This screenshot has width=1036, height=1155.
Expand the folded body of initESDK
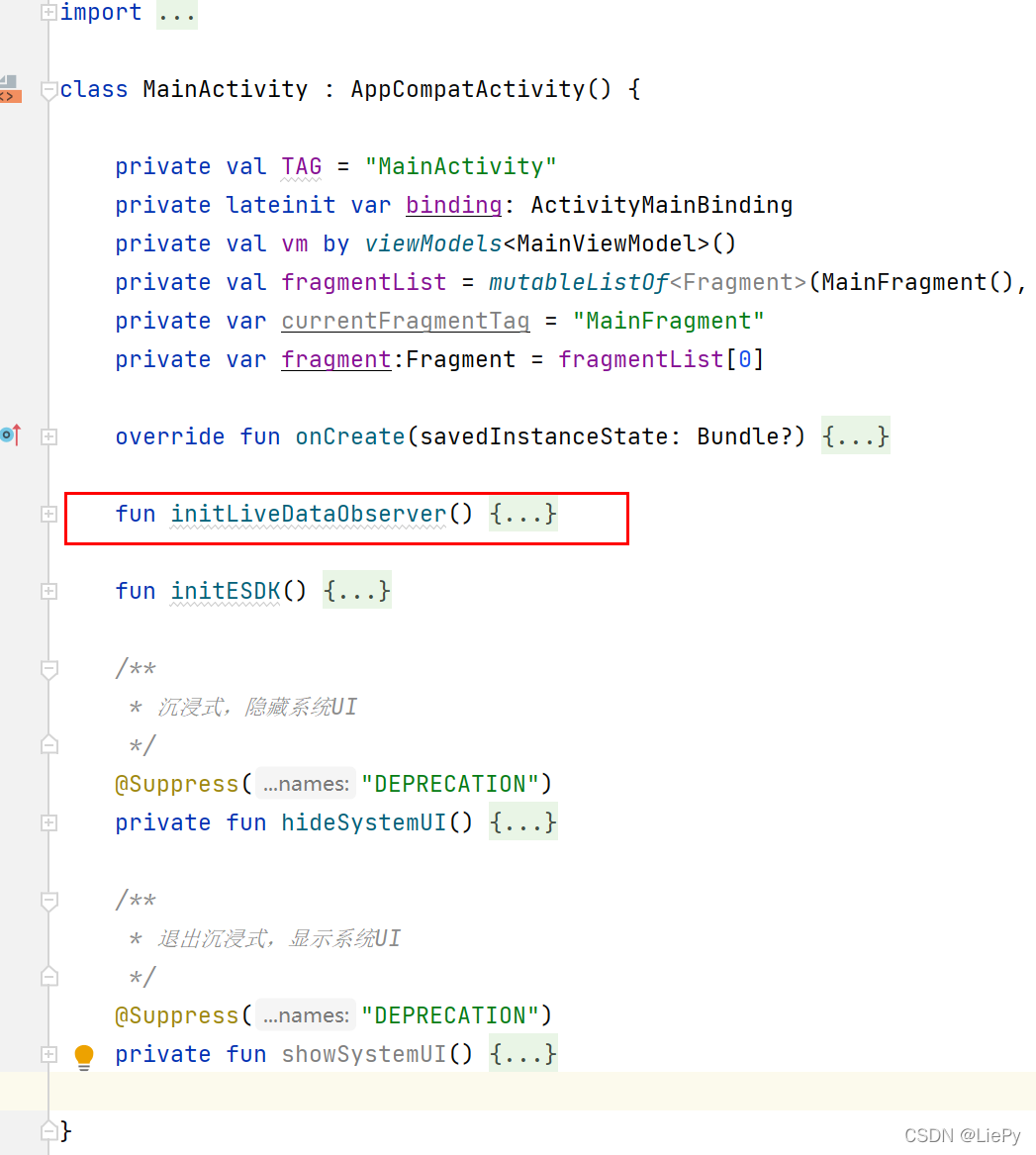(357, 591)
